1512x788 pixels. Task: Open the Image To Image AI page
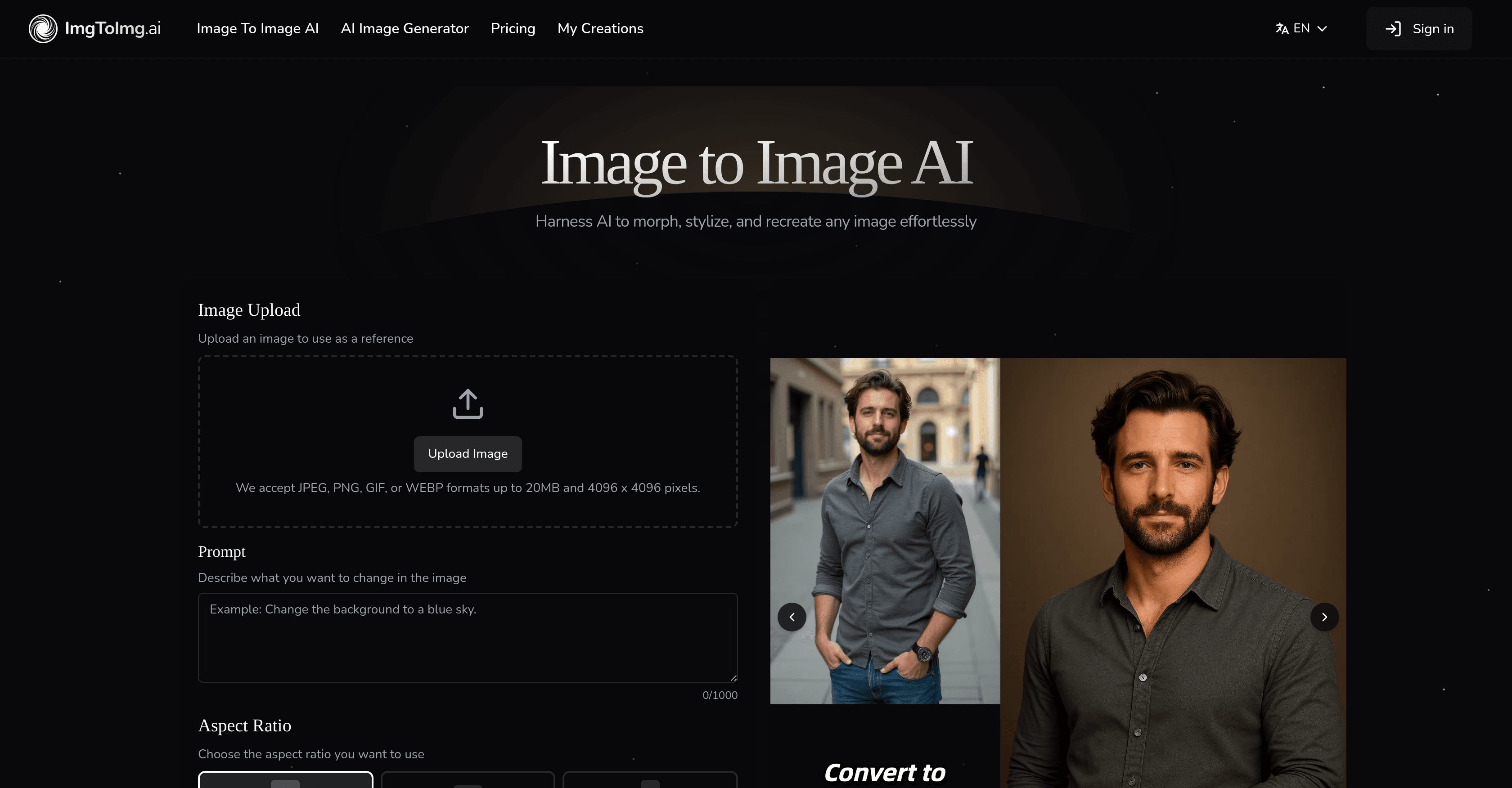point(258,28)
